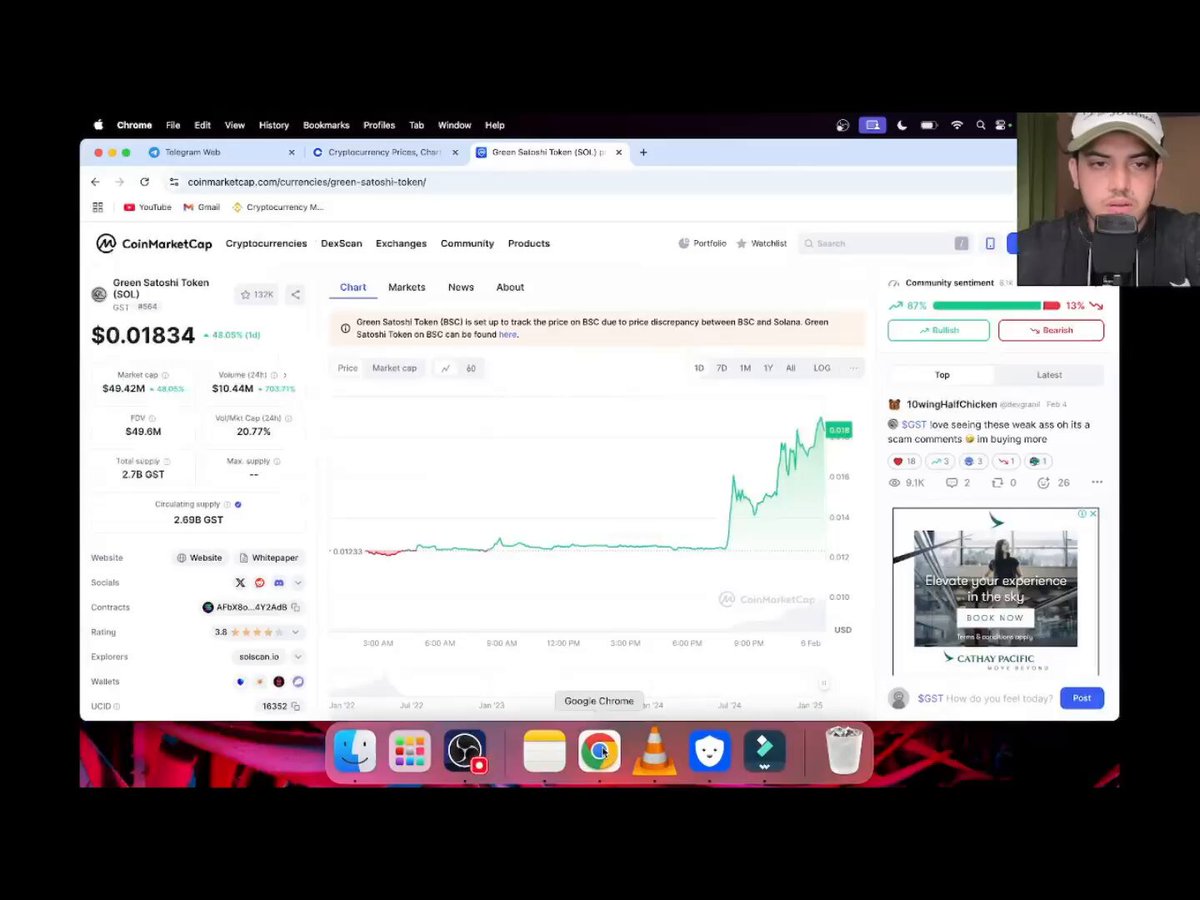Screen dimensions: 1200x900
Task: Select the 1Y chart range
Action: click(x=768, y=368)
